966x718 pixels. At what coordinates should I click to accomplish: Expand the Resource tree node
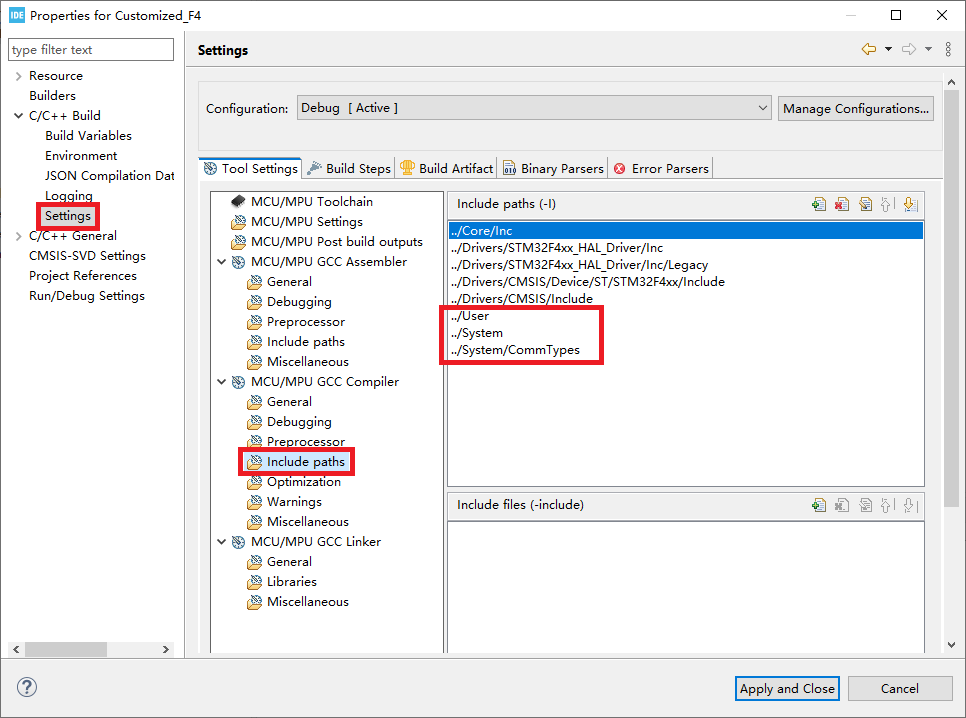(18, 76)
